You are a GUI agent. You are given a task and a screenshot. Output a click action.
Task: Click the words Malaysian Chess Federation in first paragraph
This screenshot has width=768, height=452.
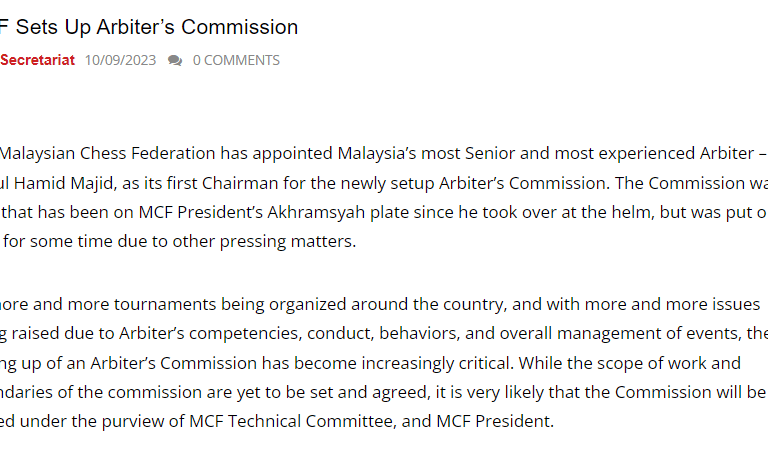(108, 153)
